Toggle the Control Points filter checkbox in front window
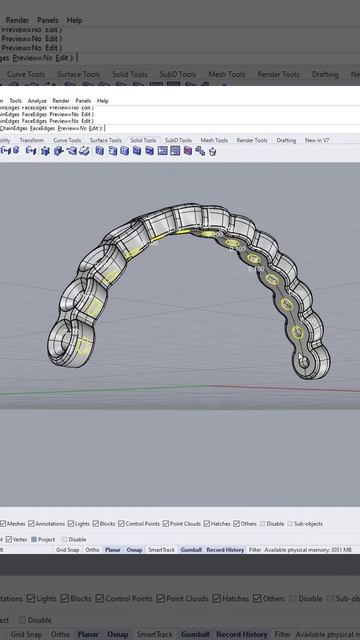360x640 pixels. [x=121, y=523]
